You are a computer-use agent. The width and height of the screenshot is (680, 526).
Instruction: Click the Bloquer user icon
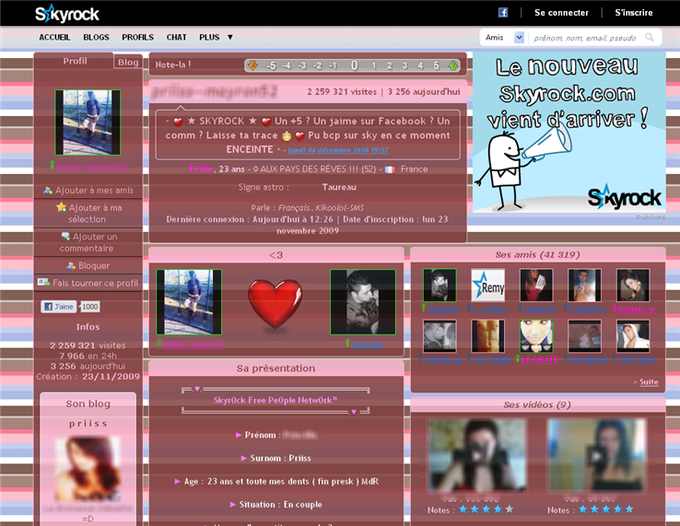71,265
